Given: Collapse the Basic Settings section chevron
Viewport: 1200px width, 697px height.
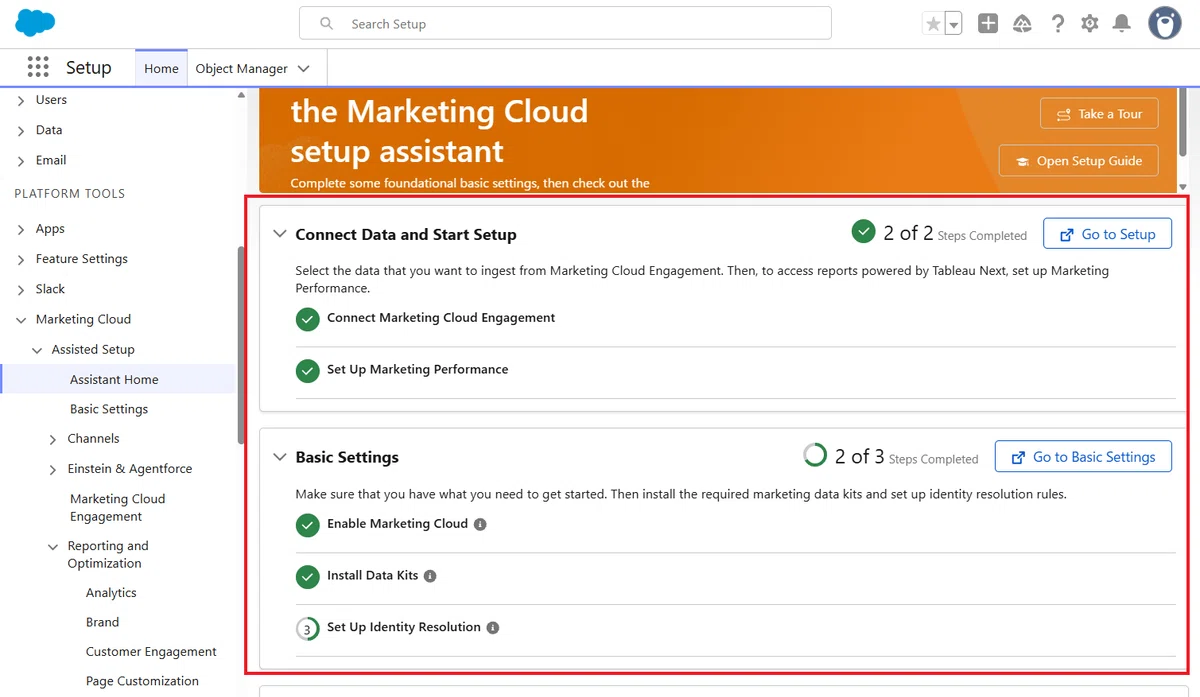Looking at the screenshot, I should click(280, 457).
